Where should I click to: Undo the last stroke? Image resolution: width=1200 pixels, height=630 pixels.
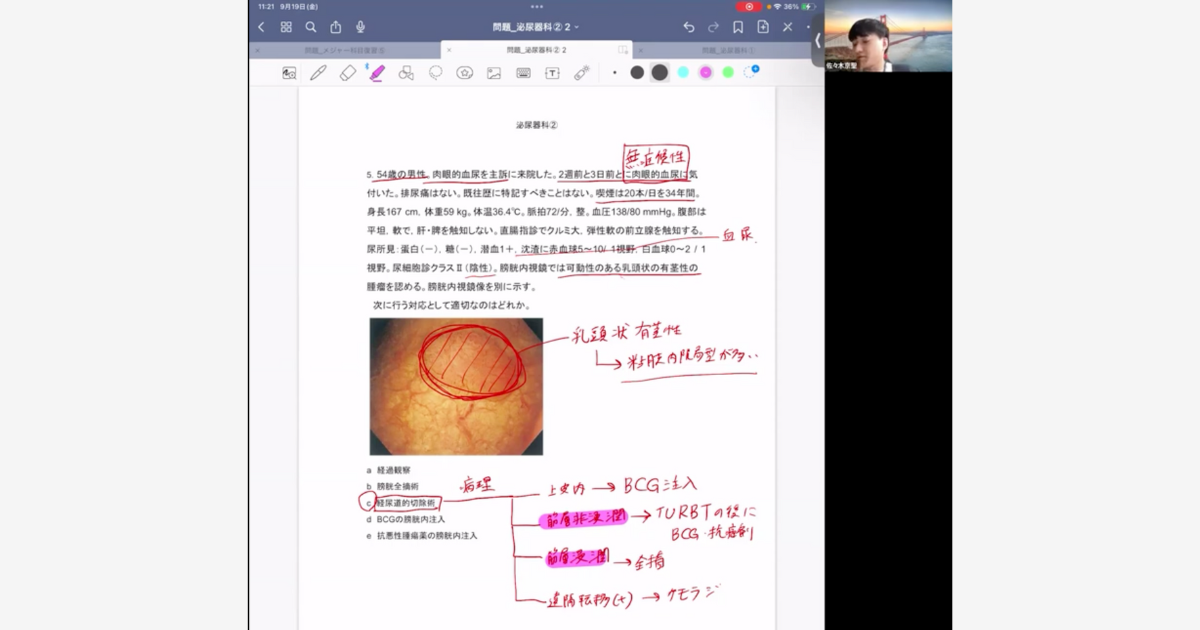click(x=689, y=27)
